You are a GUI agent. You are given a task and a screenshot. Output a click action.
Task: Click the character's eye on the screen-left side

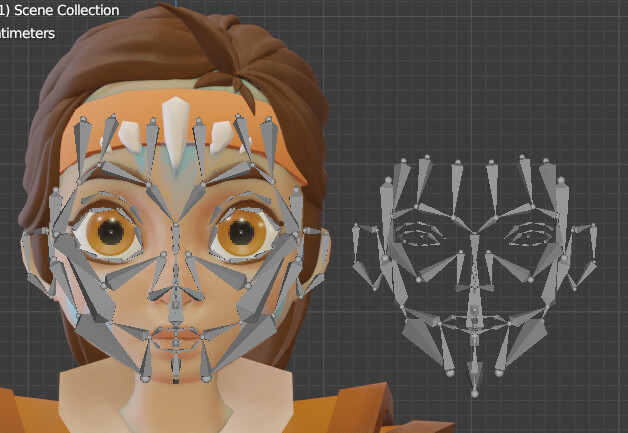110,232
